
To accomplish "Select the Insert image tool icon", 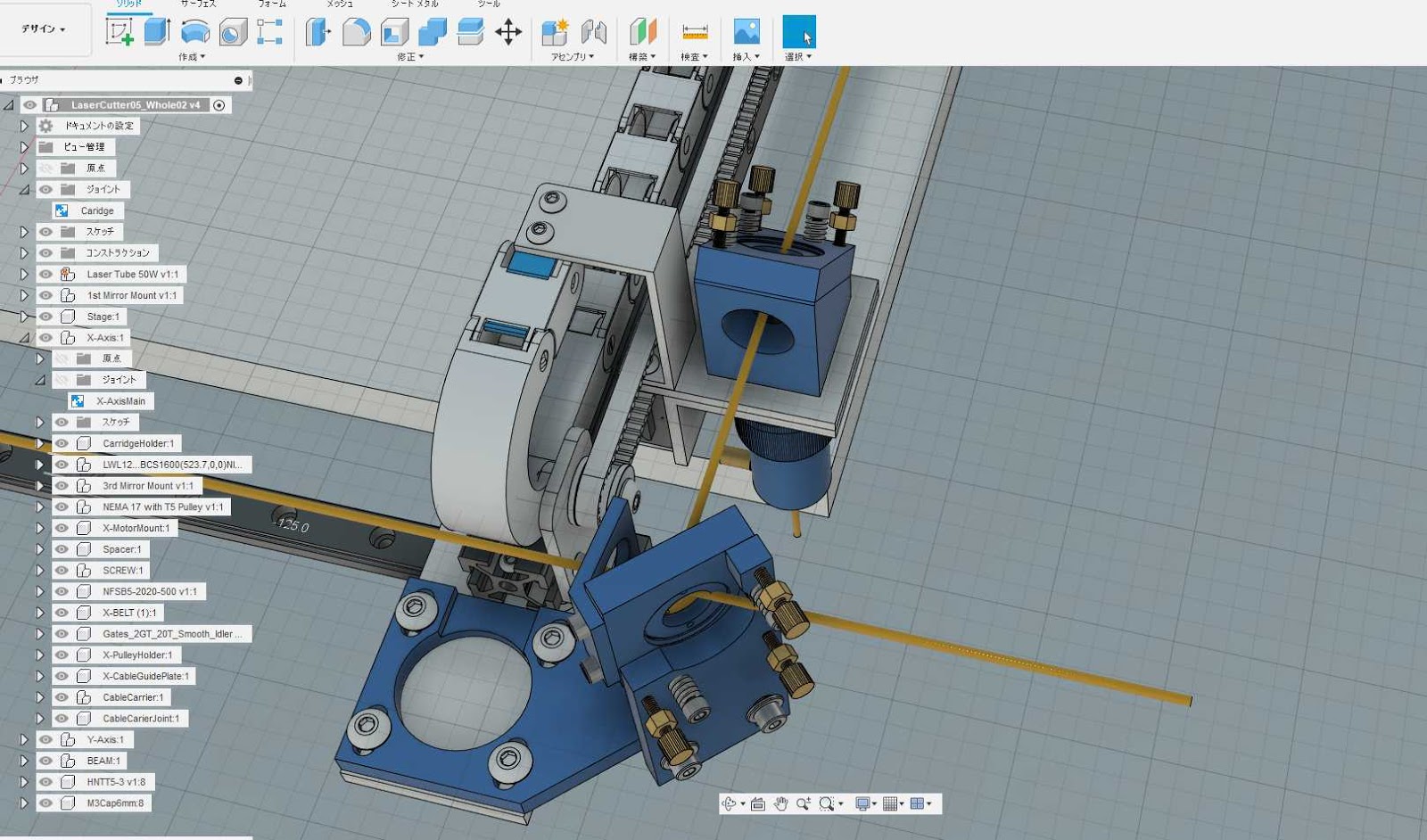I will (x=746, y=32).
